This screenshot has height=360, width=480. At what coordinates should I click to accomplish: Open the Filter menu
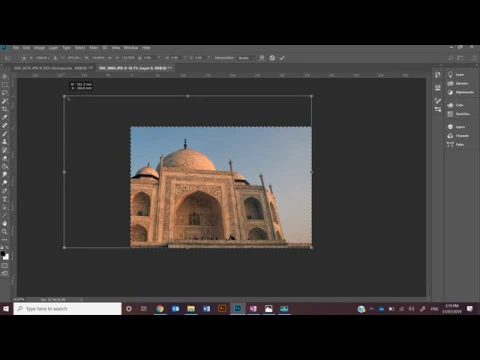tap(94, 48)
